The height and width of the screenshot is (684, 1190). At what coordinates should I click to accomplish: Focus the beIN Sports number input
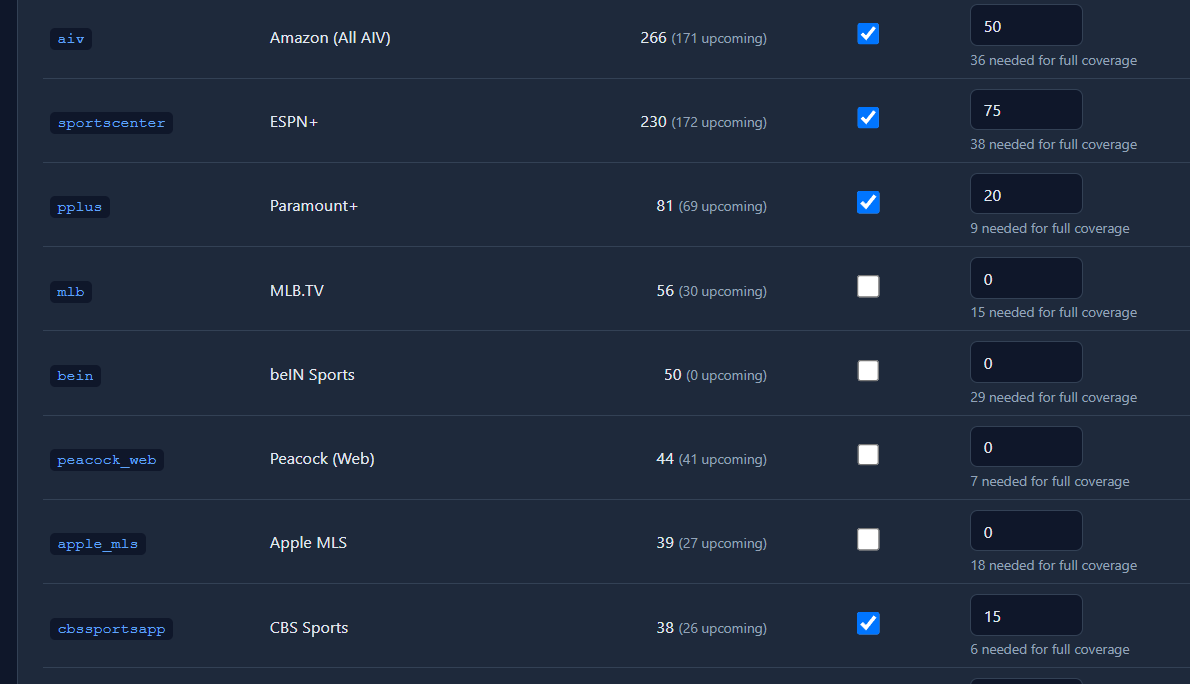(x=1026, y=363)
